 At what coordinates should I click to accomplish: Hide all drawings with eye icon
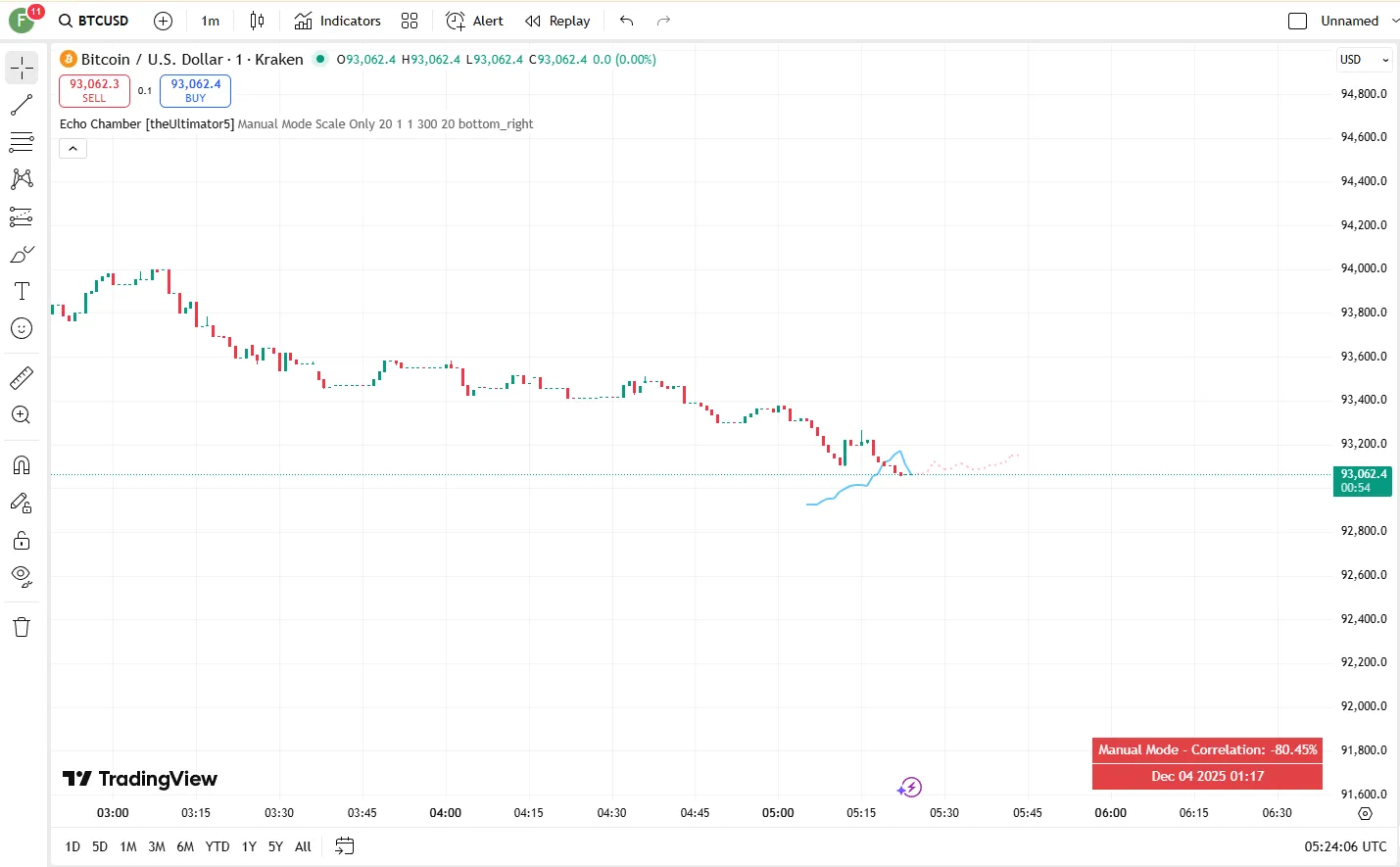22,577
